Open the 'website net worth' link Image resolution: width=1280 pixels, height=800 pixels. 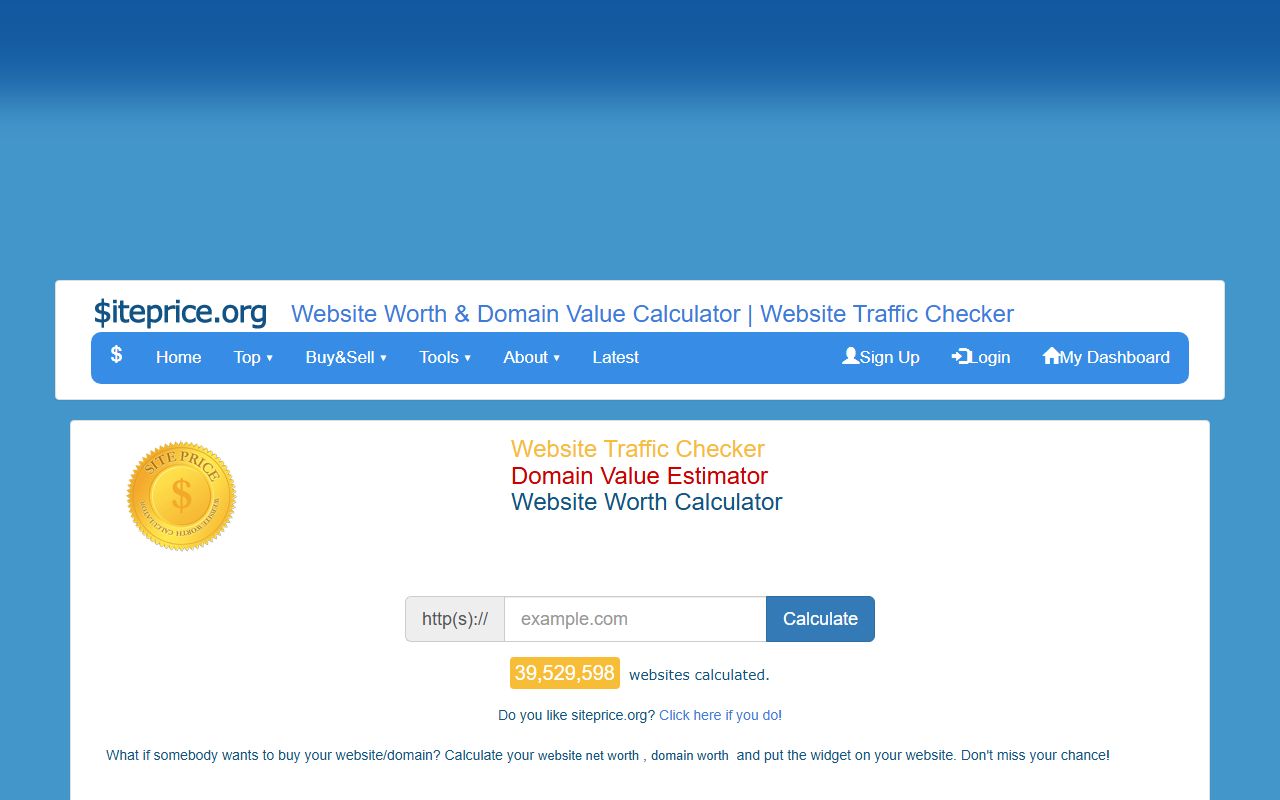tap(588, 756)
